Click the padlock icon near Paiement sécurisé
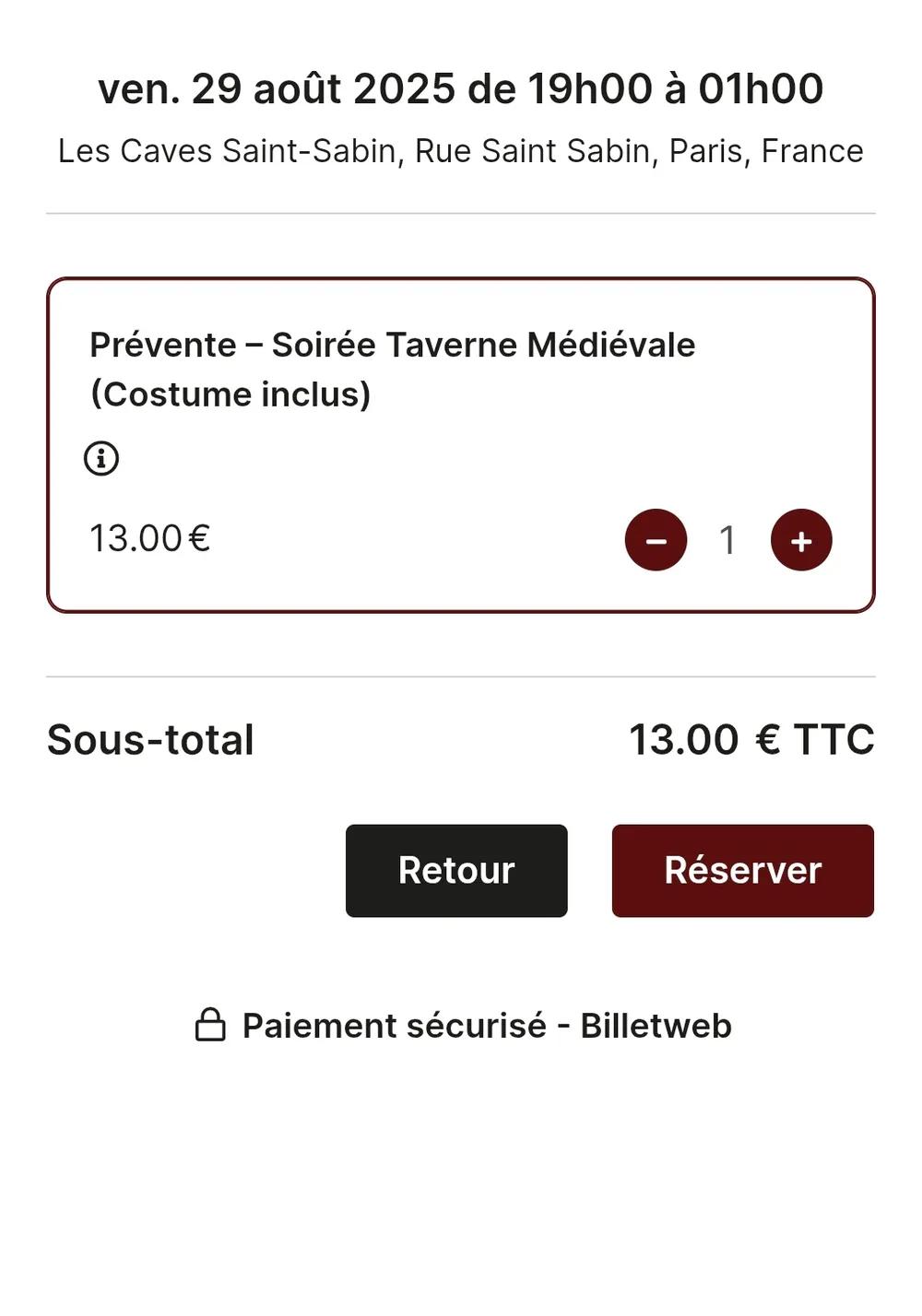 210,1025
